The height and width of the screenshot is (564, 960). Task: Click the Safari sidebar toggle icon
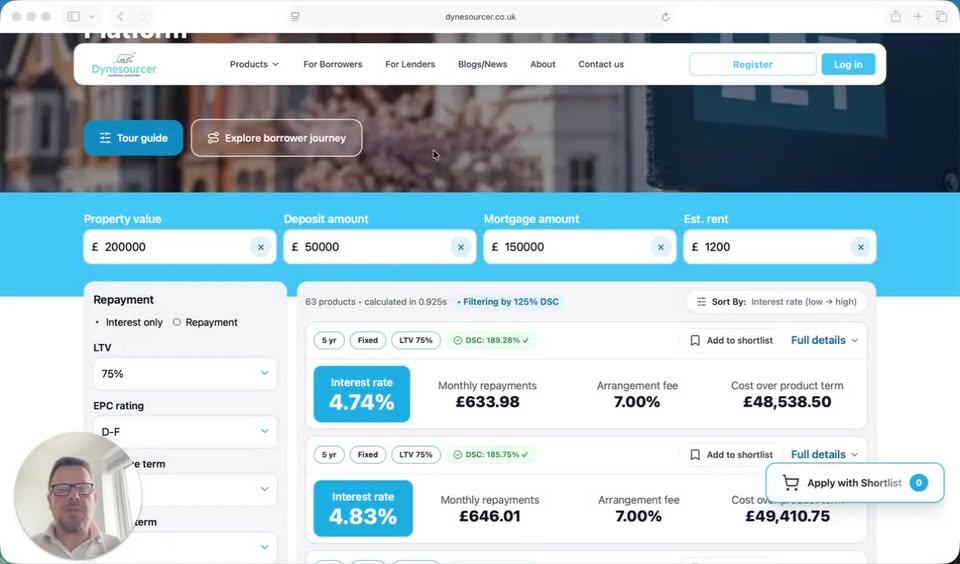(x=73, y=17)
